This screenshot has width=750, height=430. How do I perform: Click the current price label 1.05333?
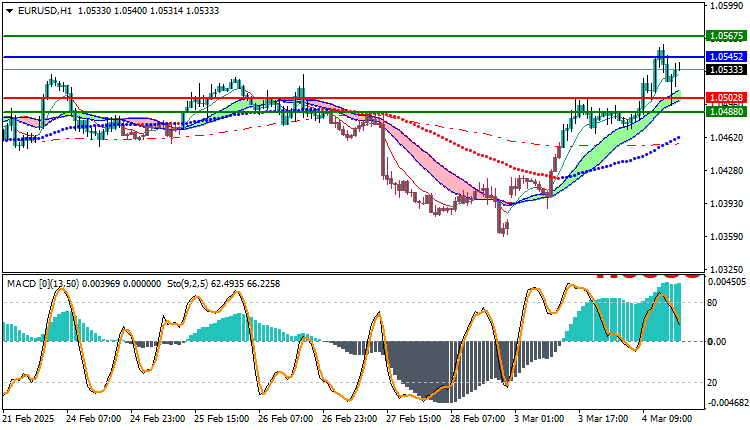click(x=726, y=70)
